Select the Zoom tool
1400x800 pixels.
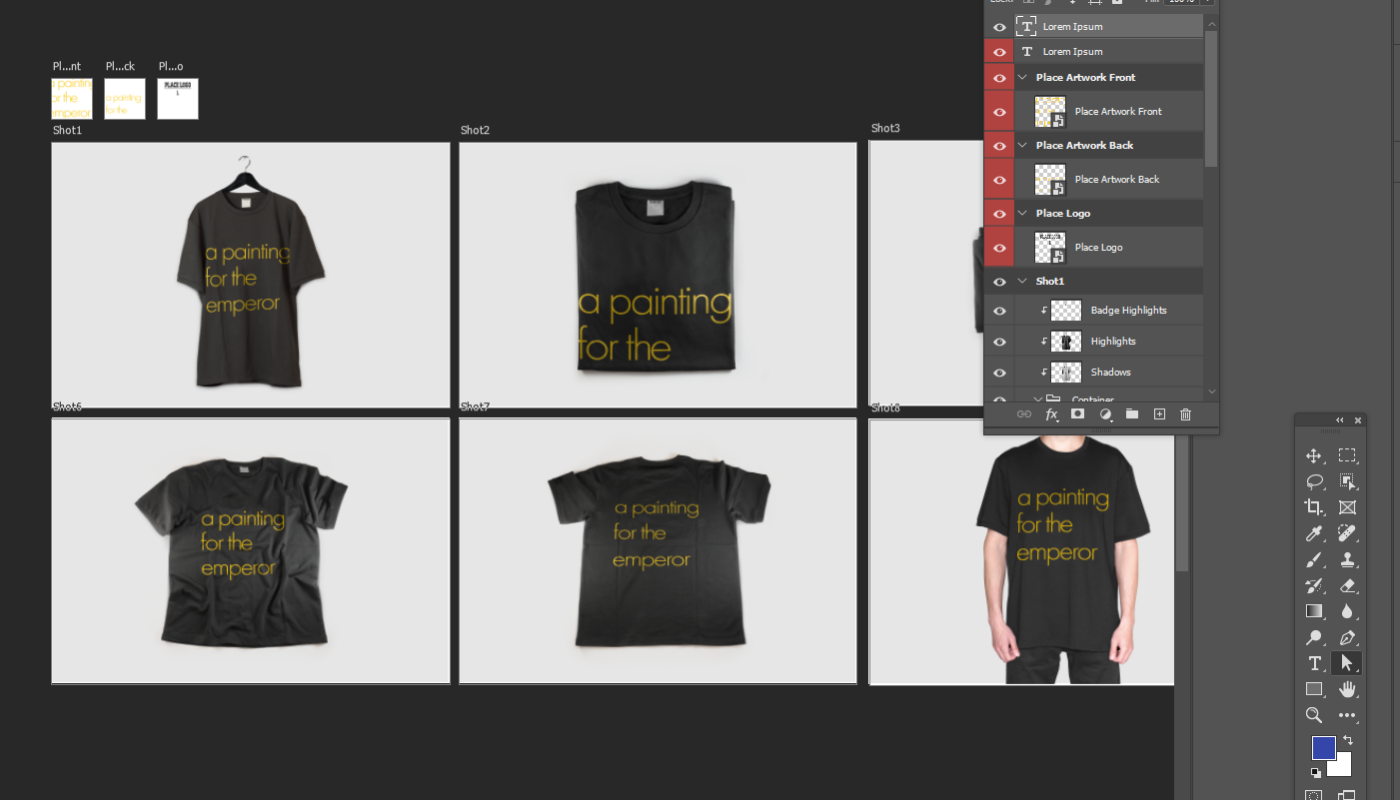click(1314, 715)
